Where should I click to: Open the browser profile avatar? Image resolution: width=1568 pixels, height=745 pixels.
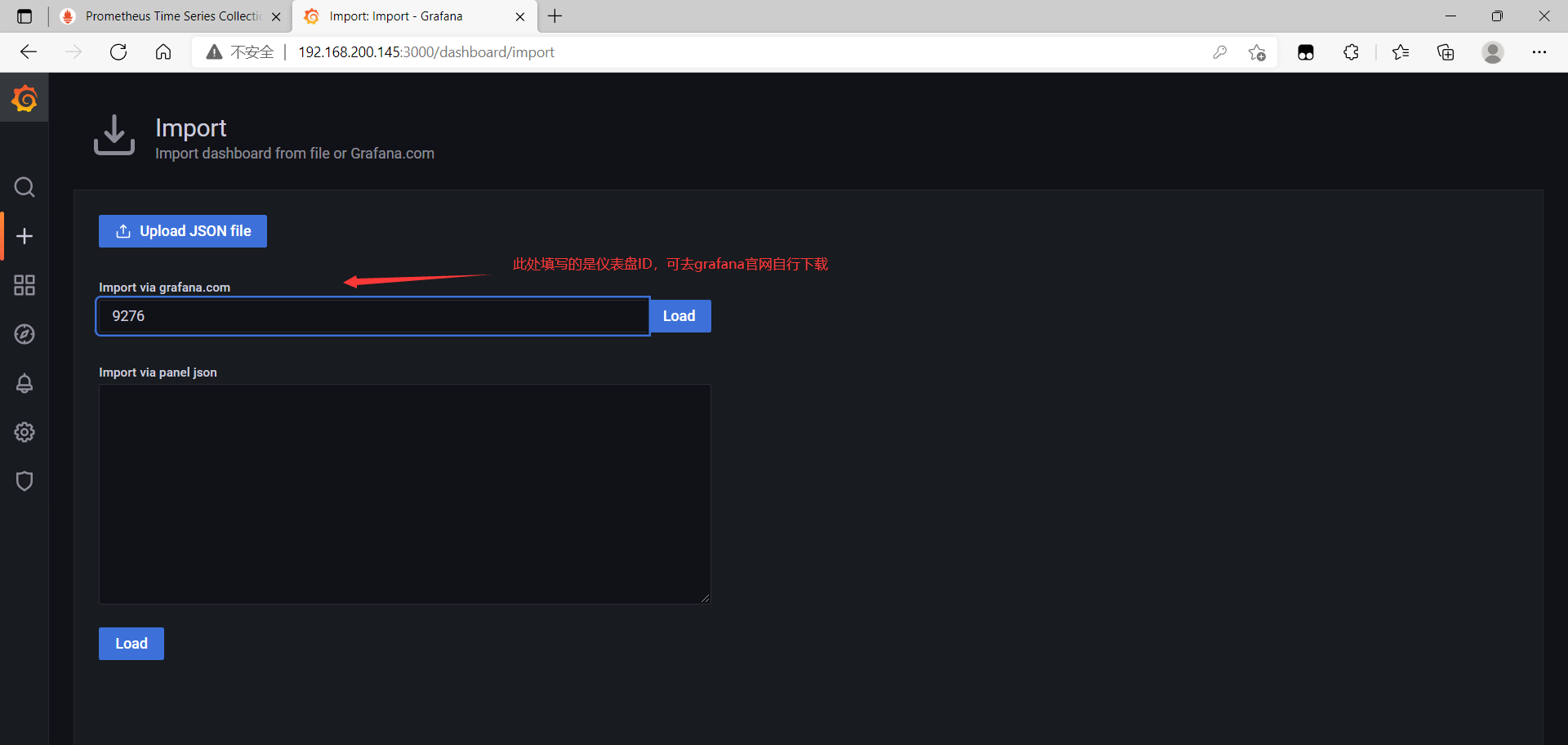1493,52
